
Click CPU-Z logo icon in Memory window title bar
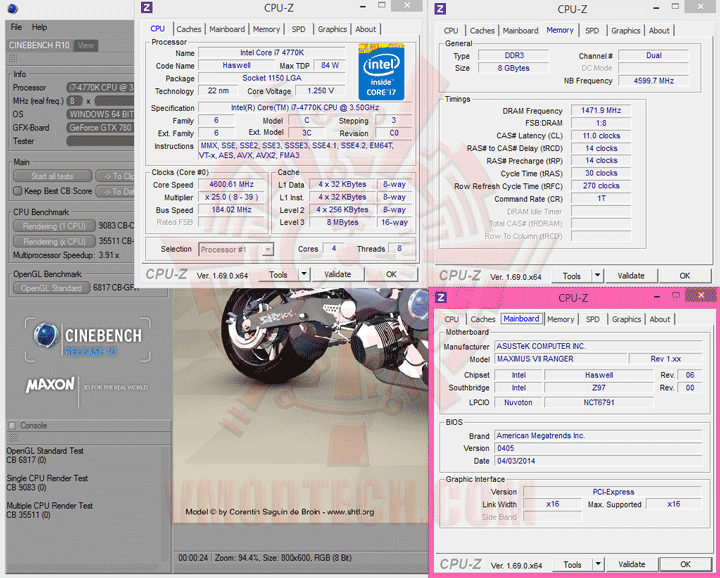[x=440, y=9]
